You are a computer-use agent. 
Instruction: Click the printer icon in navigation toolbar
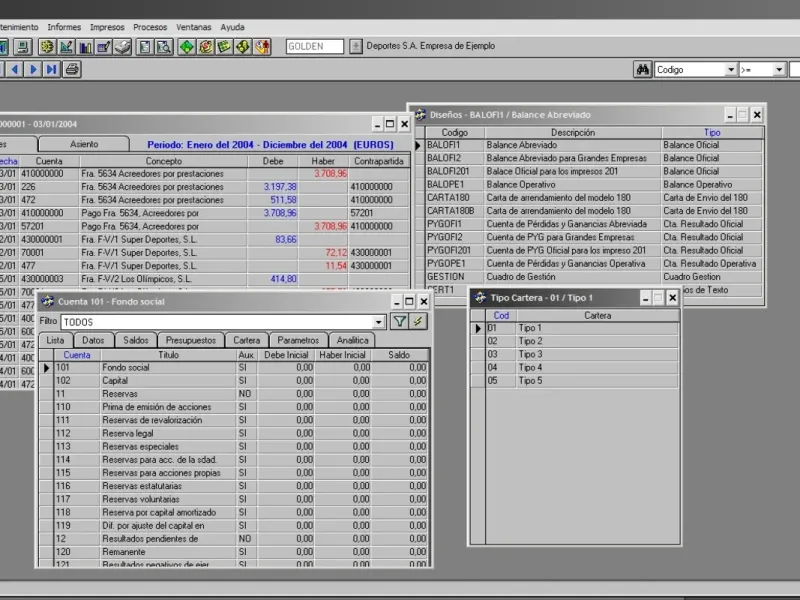pyautogui.click(x=72, y=69)
